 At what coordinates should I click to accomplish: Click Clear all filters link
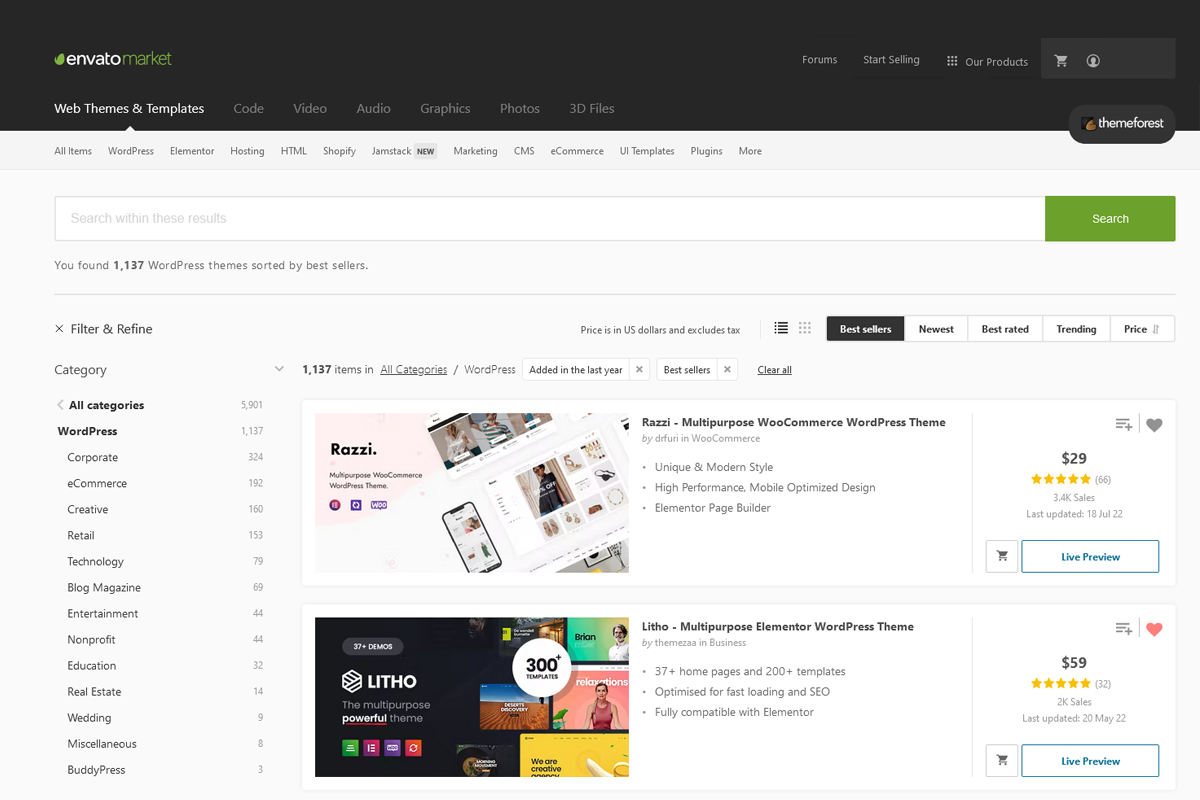click(x=774, y=370)
